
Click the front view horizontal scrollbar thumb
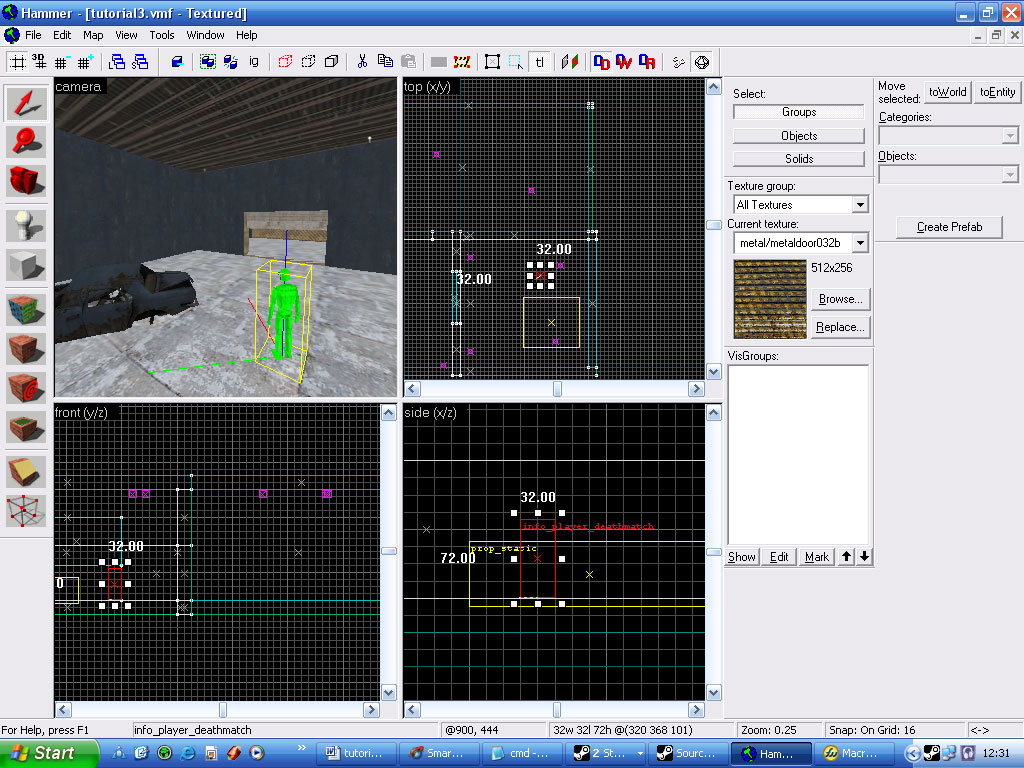point(223,709)
